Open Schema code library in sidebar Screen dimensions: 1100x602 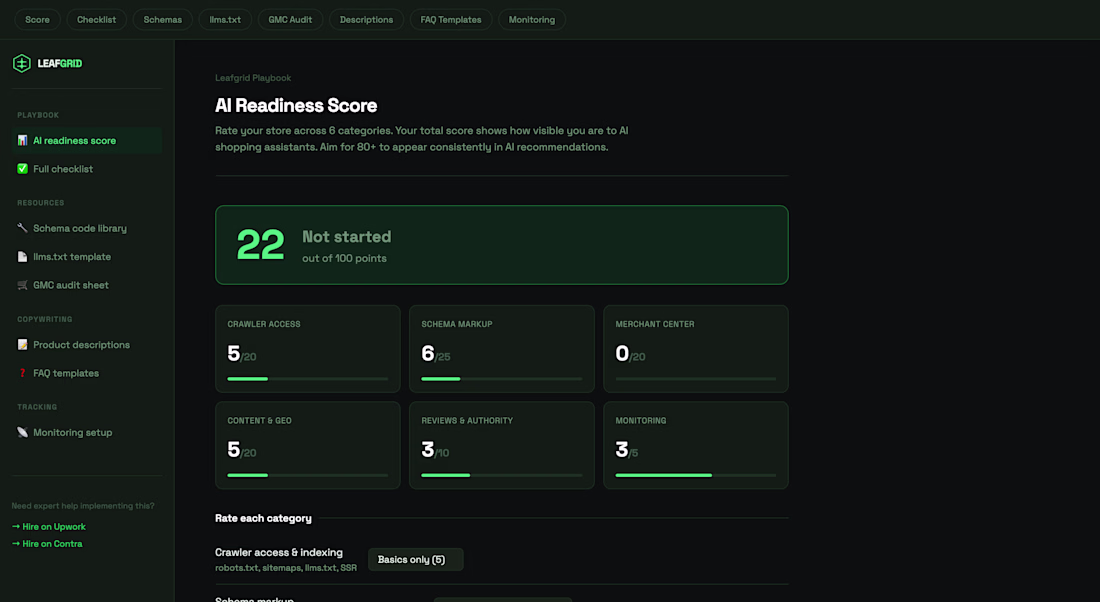pyautogui.click(x=87, y=228)
